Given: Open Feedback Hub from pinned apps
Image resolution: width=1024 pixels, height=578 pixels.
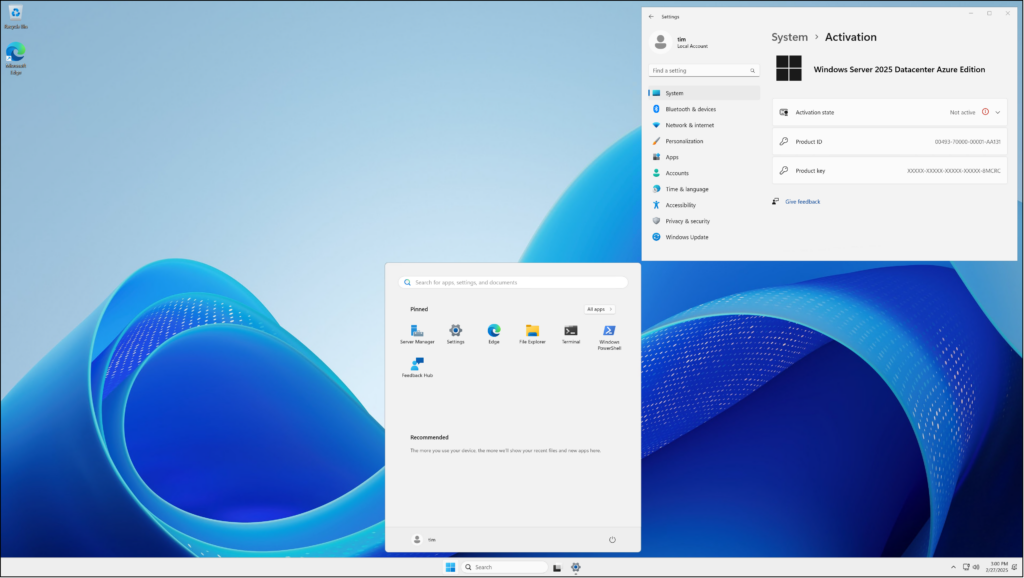Looking at the screenshot, I should pyautogui.click(x=417, y=367).
